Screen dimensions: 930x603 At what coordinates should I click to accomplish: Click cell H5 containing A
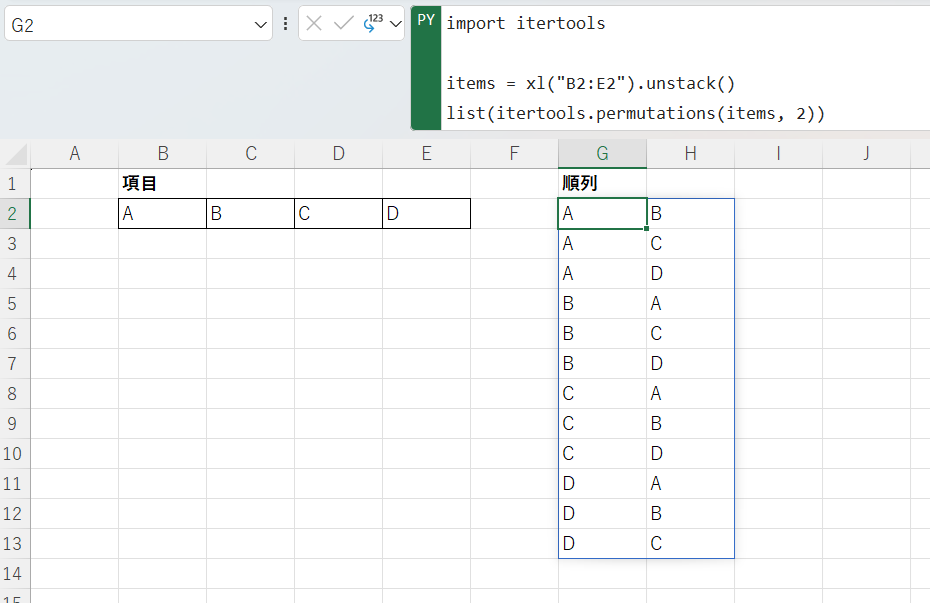[x=690, y=304]
